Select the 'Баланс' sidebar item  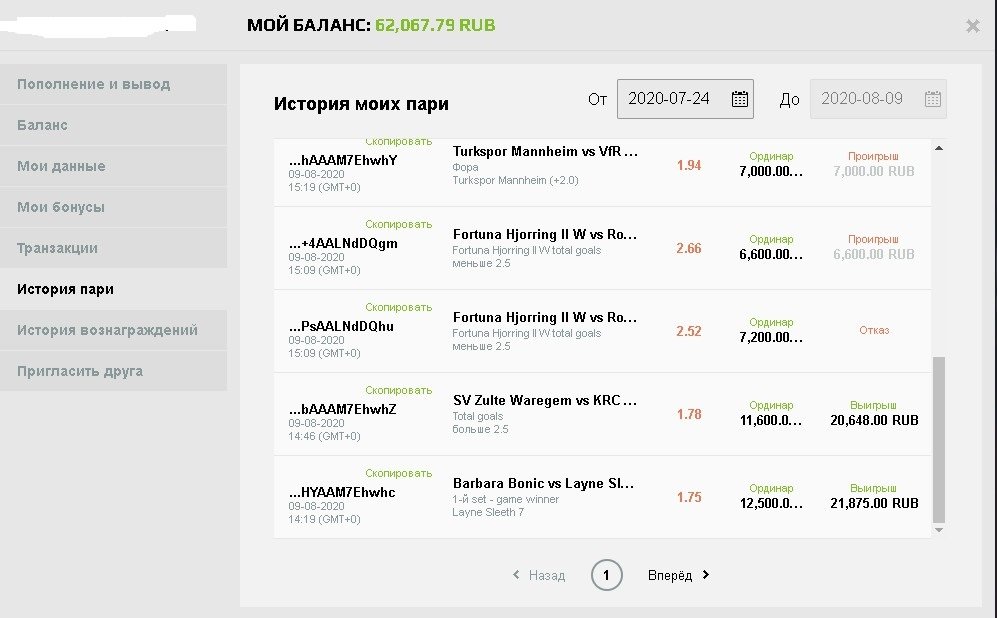pyautogui.click(x=42, y=125)
